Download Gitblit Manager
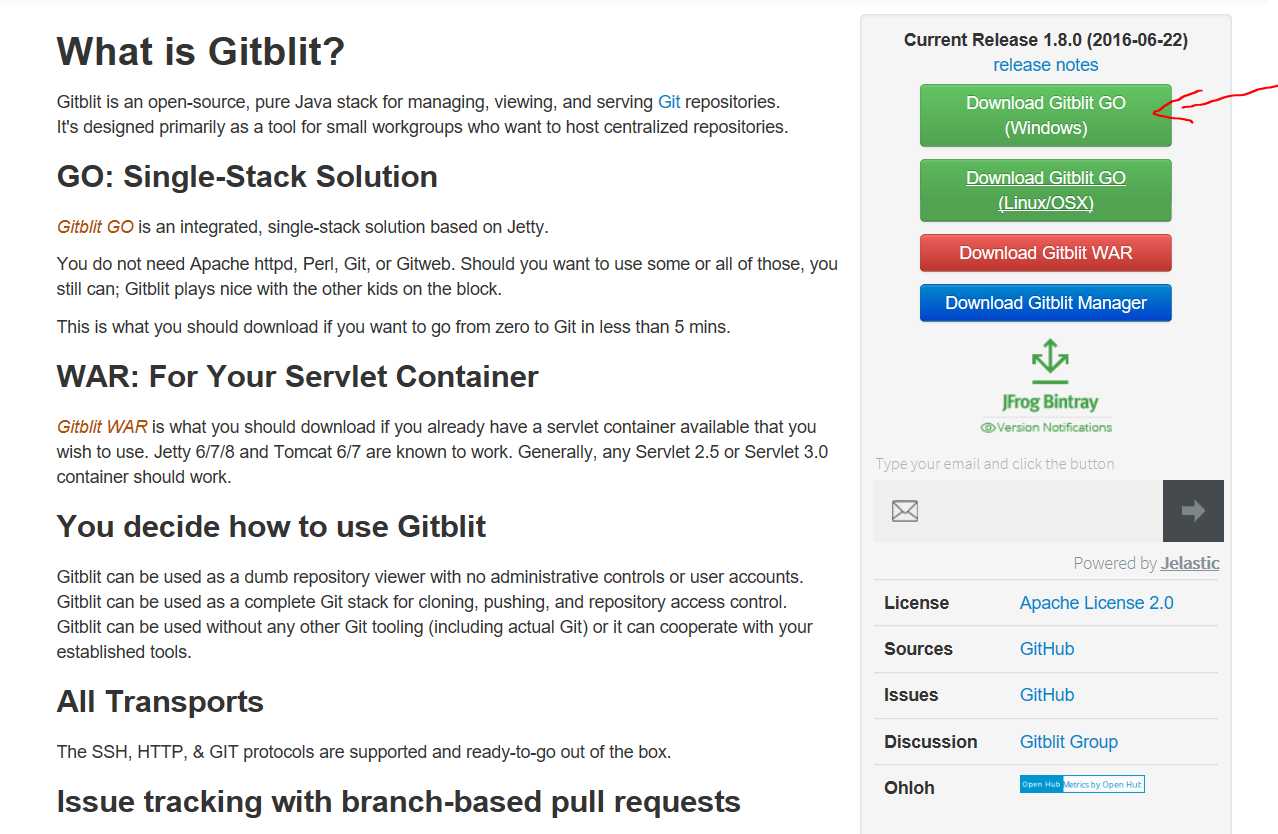Viewport: 1278px width, 834px height. pos(1045,302)
